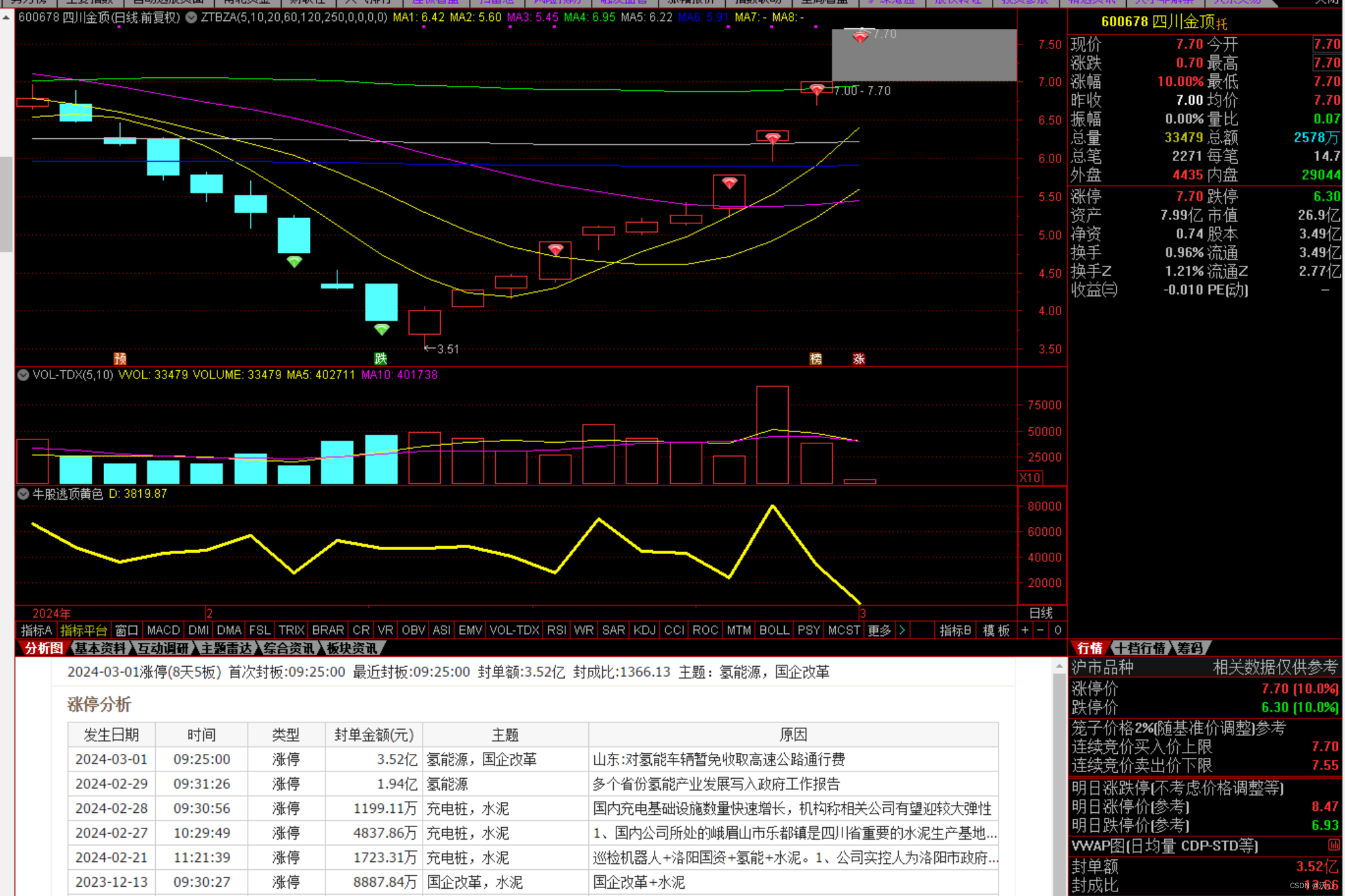Click the 指标平台 button
Image resolution: width=1345 pixels, height=896 pixels.
click(x=84, y=630)
